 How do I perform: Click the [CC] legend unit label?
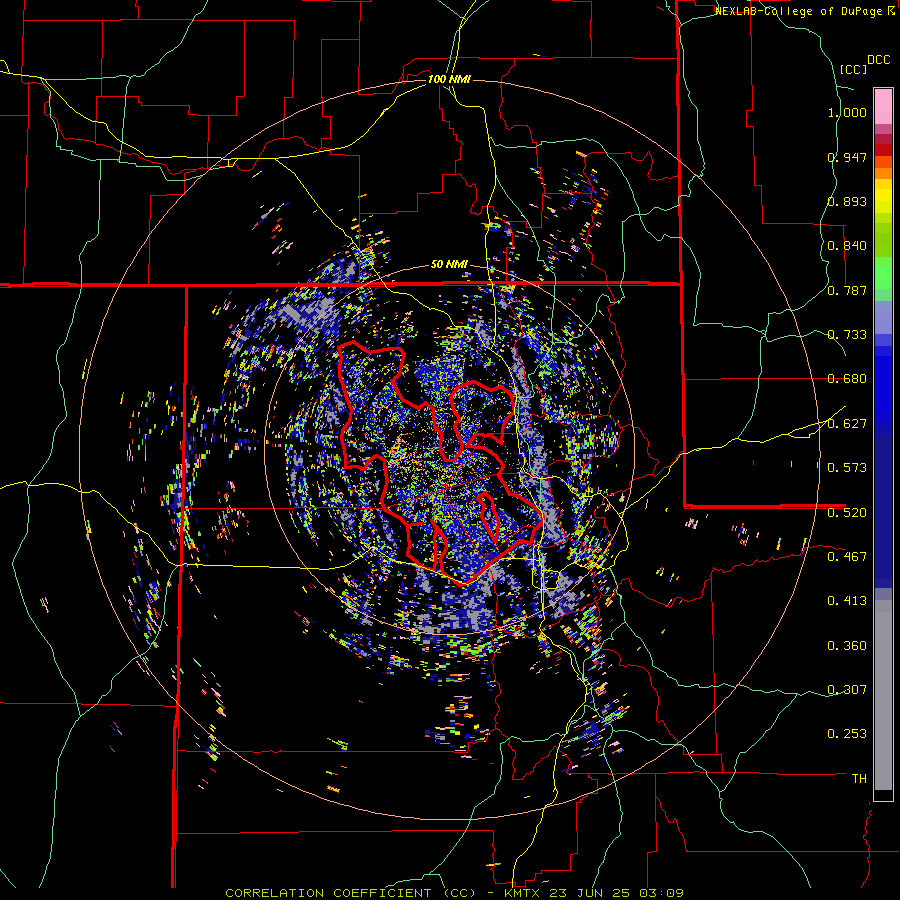click(x=854, y=69)
